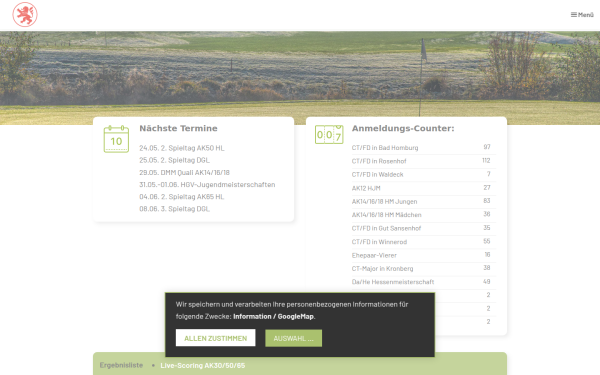
Task: Select CT/FD in Rosenhof row
Action: pos(424,161)
